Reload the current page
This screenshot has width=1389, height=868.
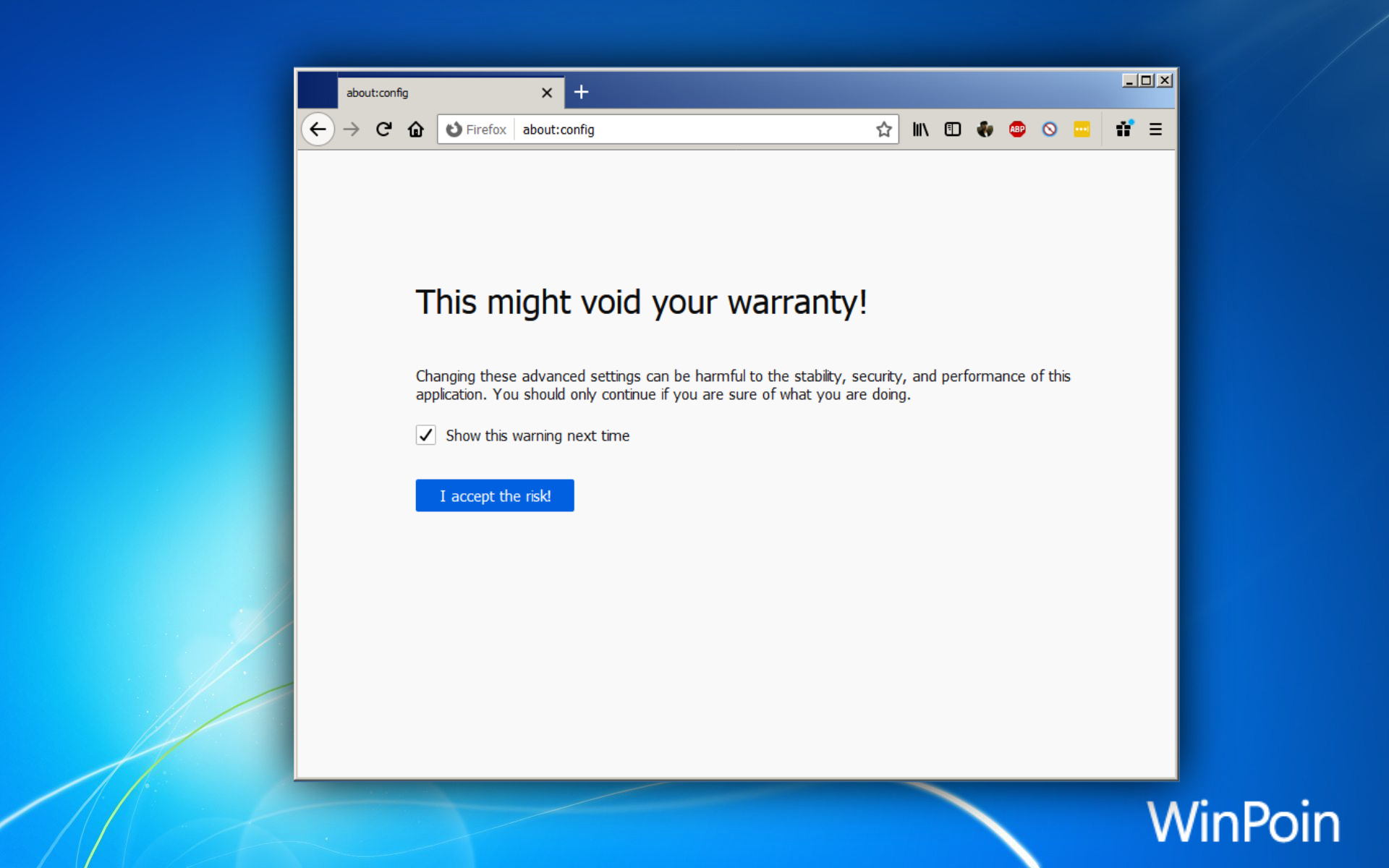(x=383, y=129)
